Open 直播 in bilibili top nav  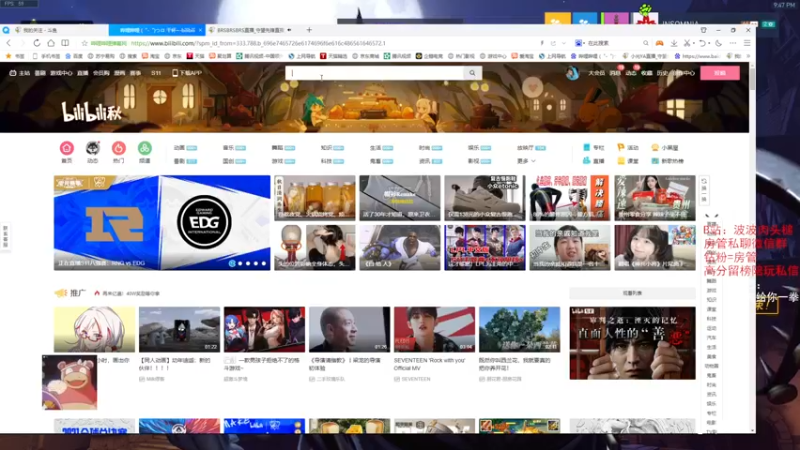pos(82,73)
